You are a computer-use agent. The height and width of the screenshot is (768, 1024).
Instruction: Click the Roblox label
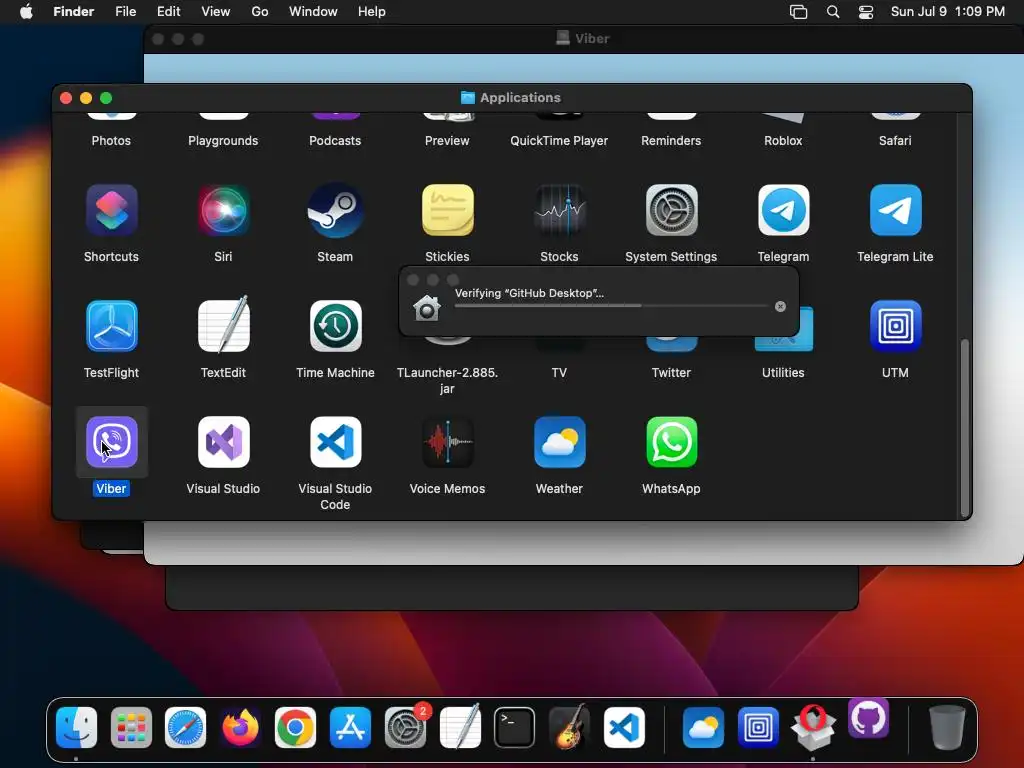click(783, 140)
